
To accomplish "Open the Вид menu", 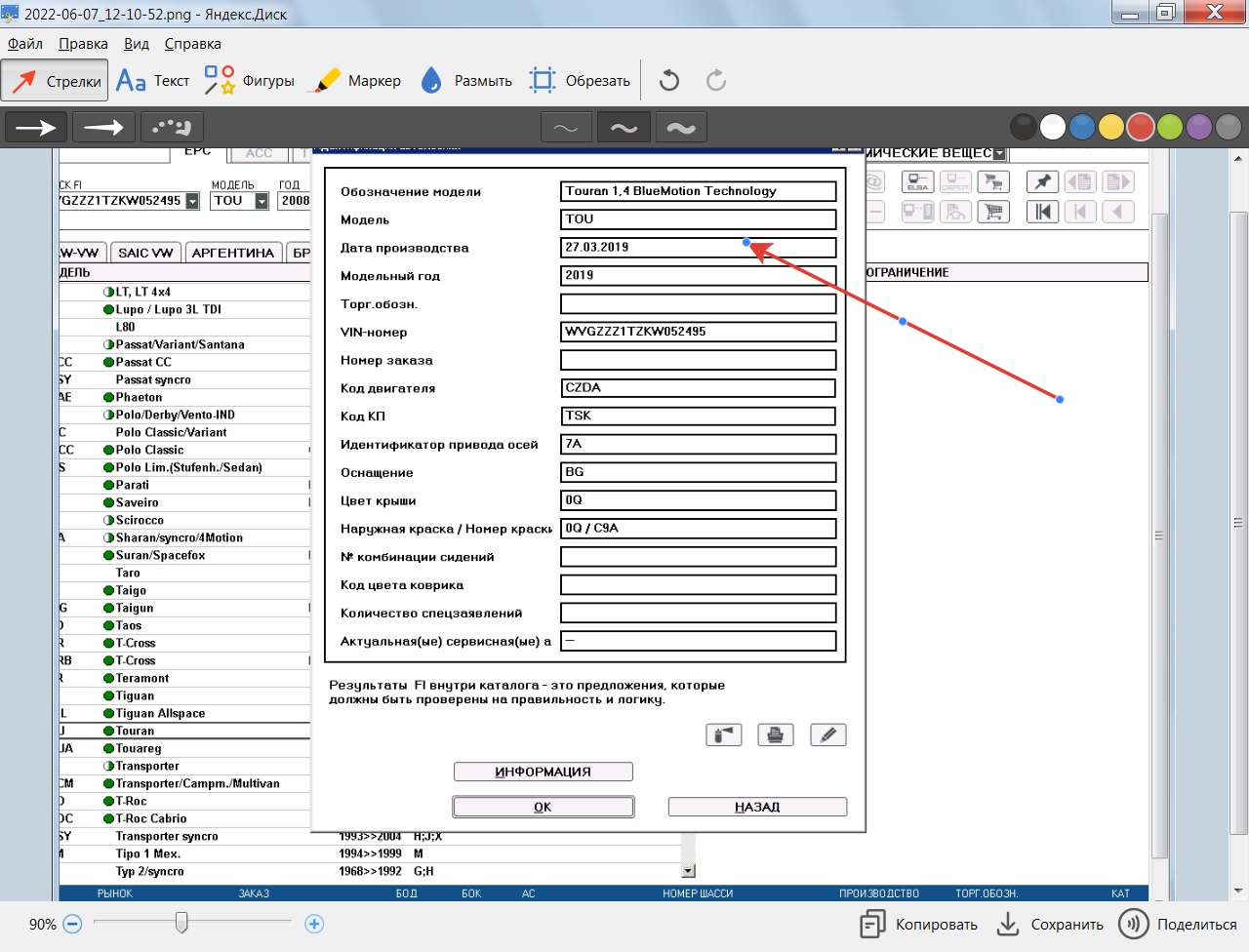I will 137,44.
